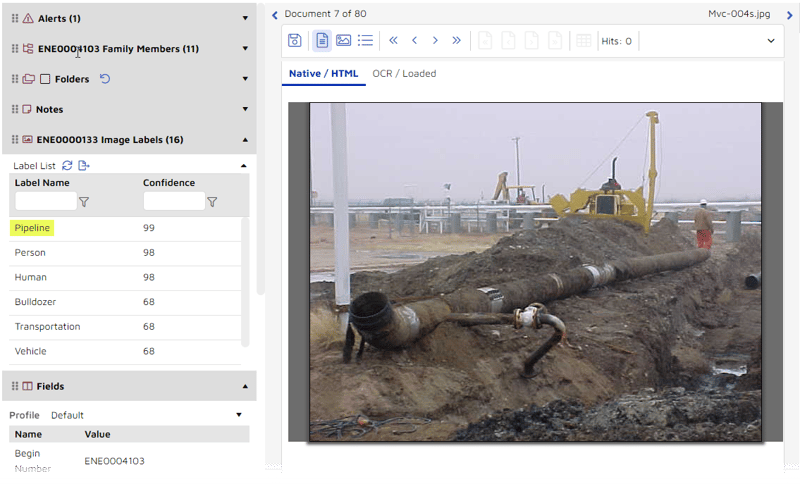Image resolution: width=800 pixels, height=484 pixels.
Task: Tick the Folders checkbox
Action: [x=45, y=79]
